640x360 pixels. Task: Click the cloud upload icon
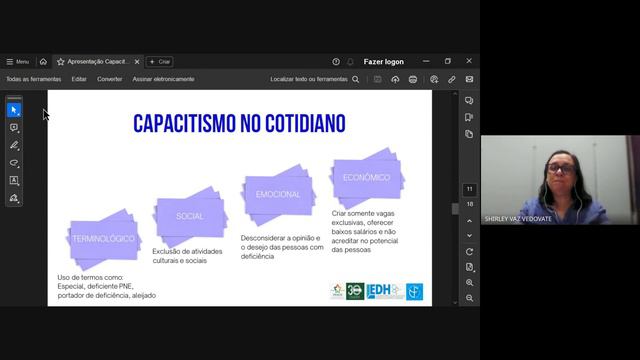[x=395, y=79]
